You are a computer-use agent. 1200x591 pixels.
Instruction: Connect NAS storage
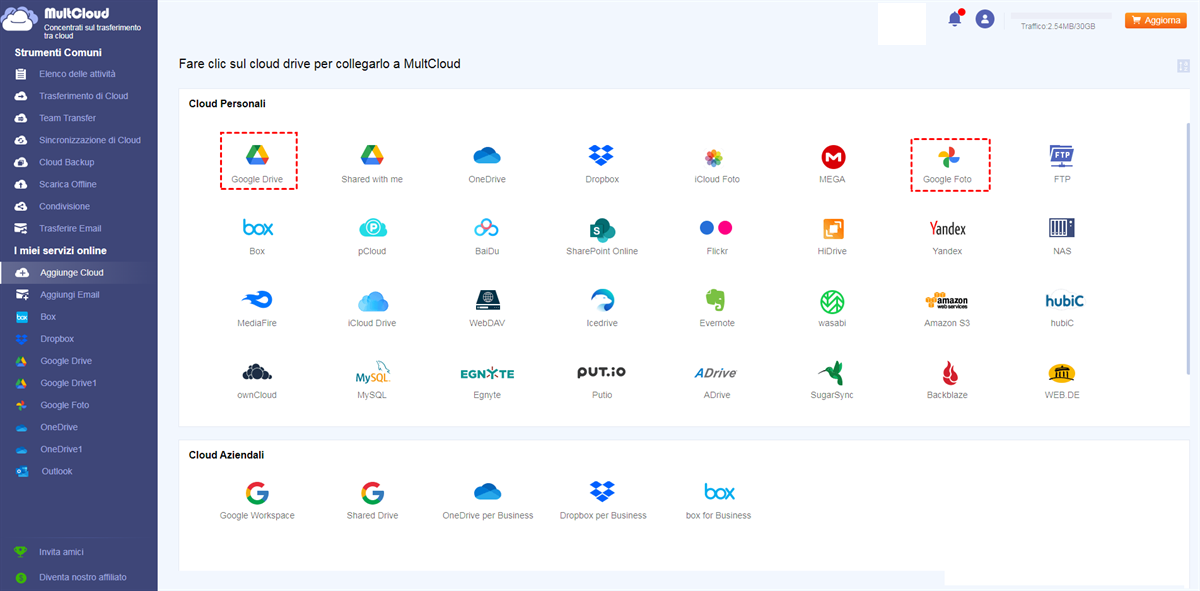pyautogui.click(x=1062, y=227)
